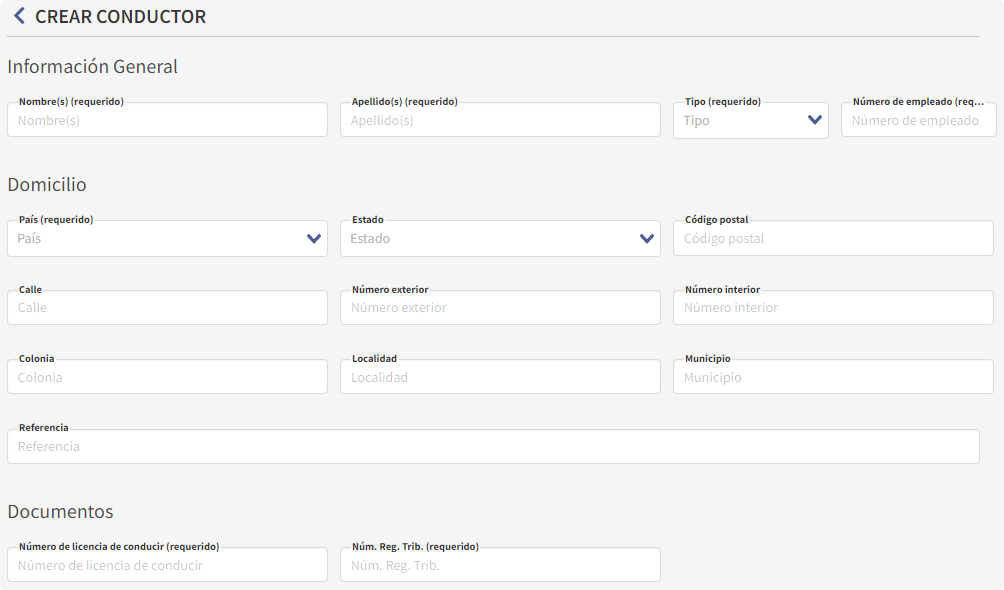Select the Número de empleado field
Image resolution: width=1004 pixels, height=590 pixels.
918,121
